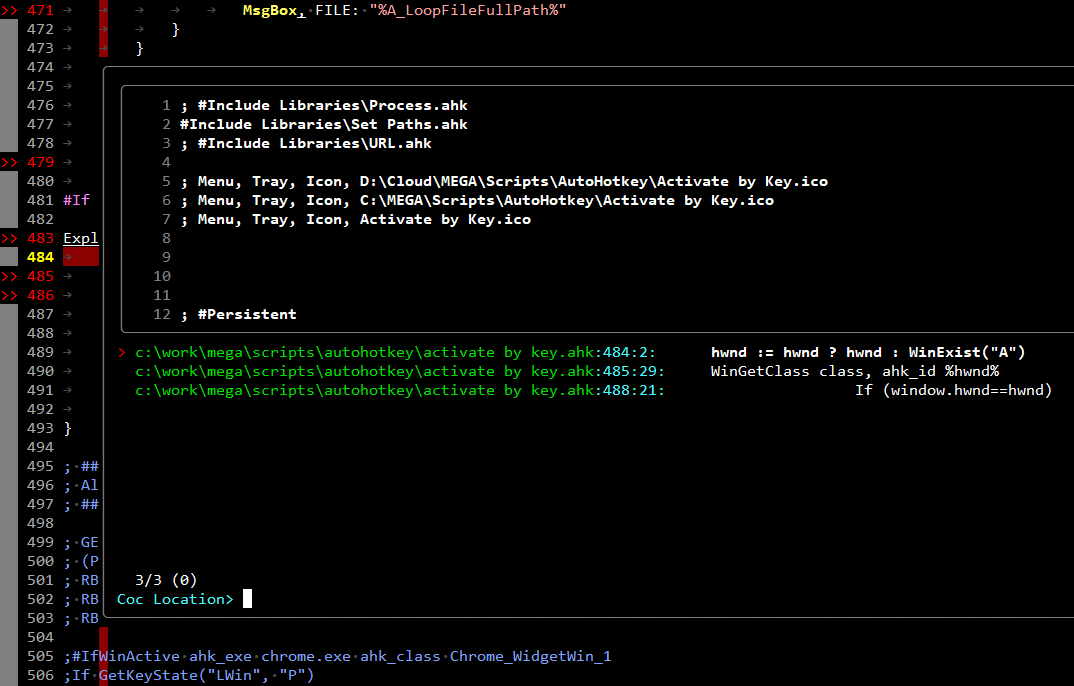Click the preview line with D:\Cloud\MEGA icon path
The height and width of the screenshot is (686, 1074).
coord(504,181)
